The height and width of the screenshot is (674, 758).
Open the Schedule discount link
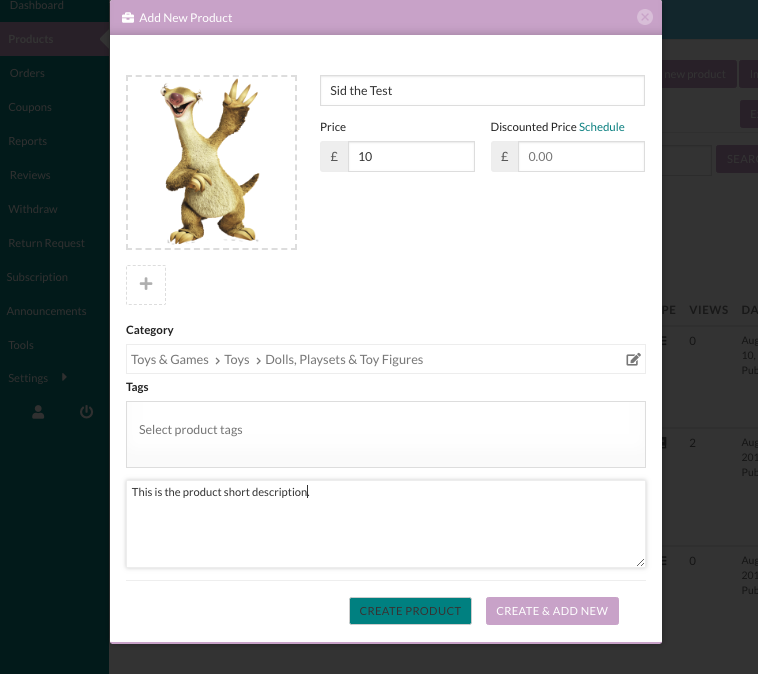pos(601,127)
